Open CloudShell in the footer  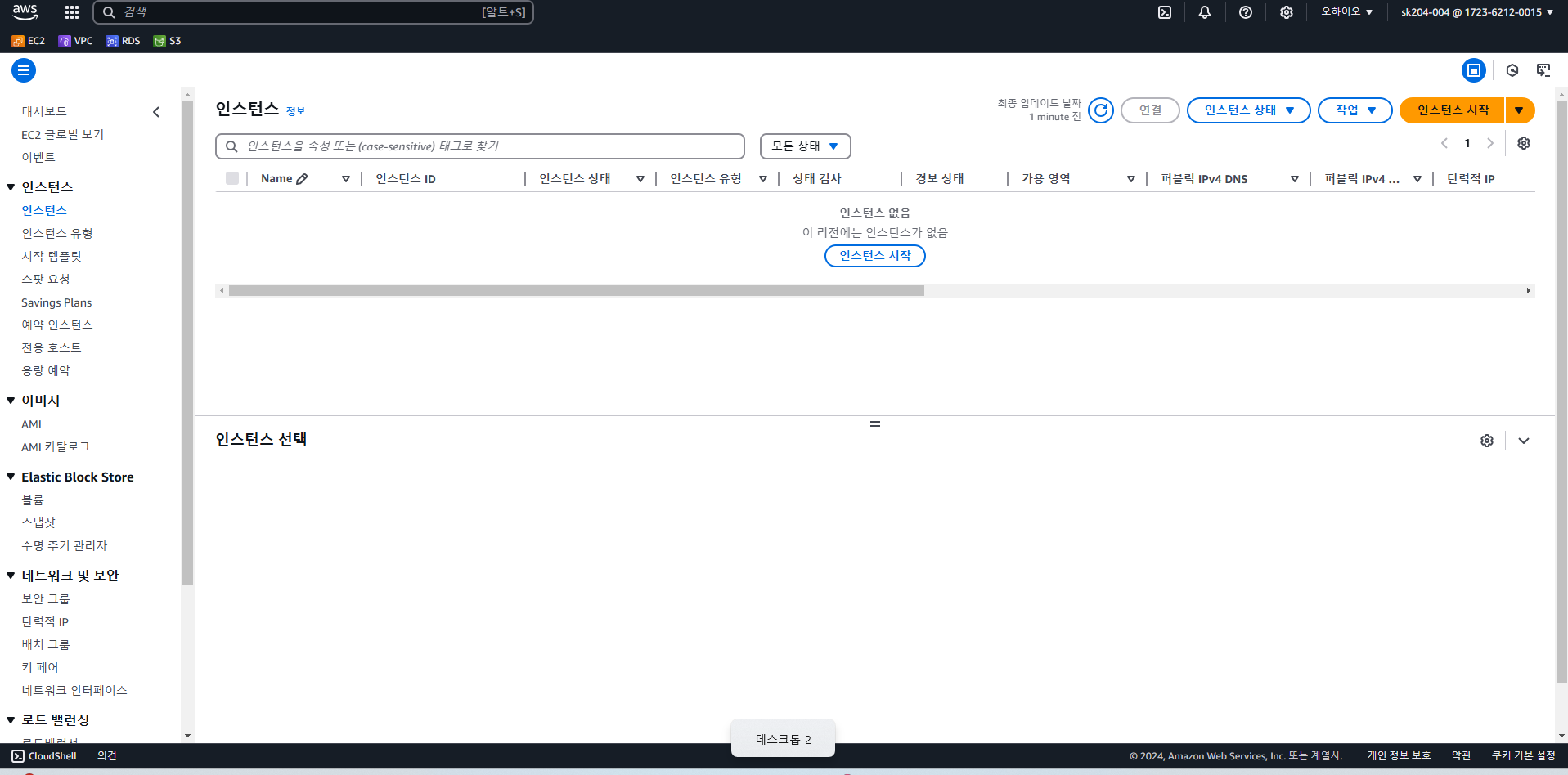pos(44,756)
